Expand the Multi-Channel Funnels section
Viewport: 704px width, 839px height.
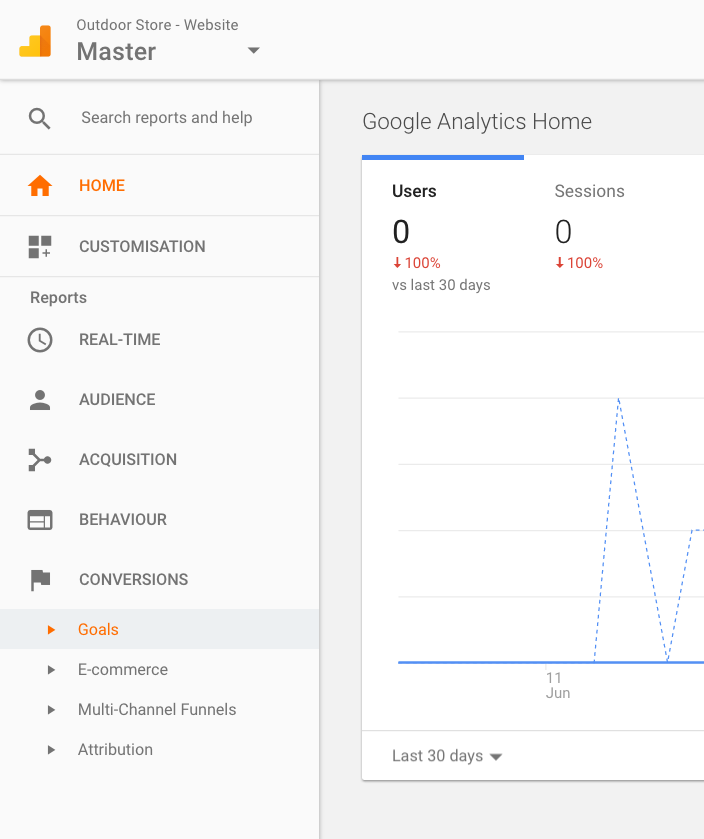point(52,710)
